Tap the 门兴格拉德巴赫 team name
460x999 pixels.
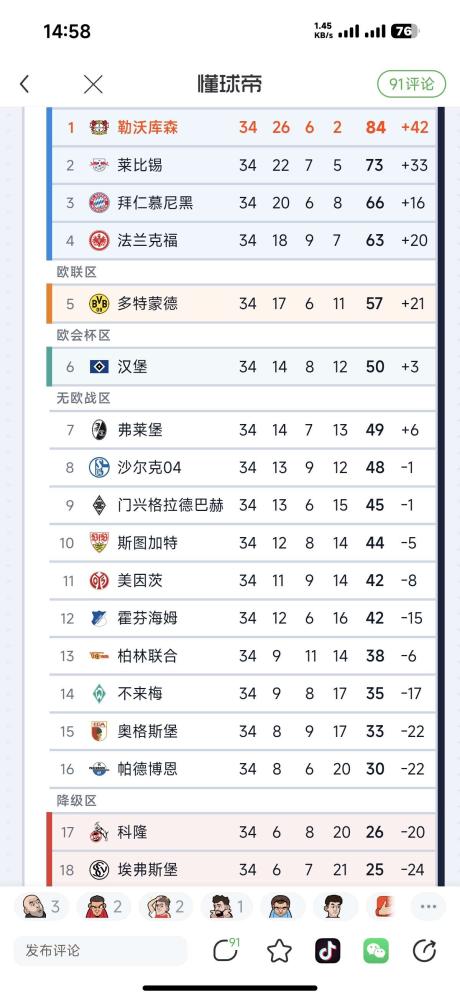171,505
